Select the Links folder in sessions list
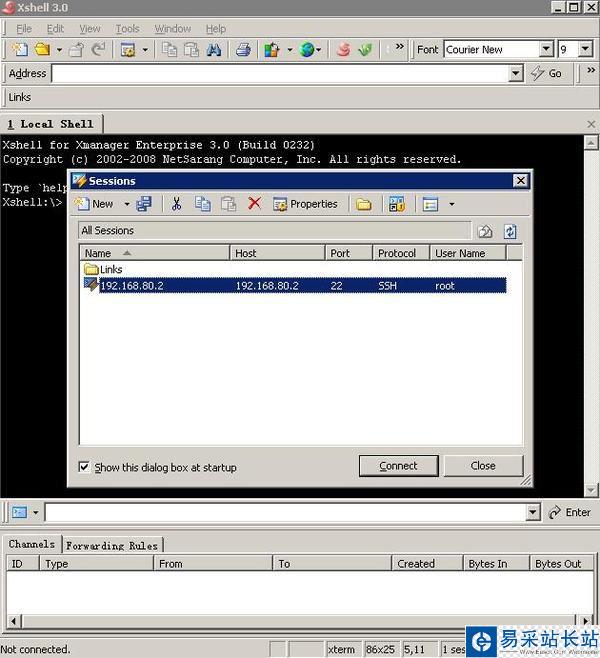The image size is (600, 658). 103,269
